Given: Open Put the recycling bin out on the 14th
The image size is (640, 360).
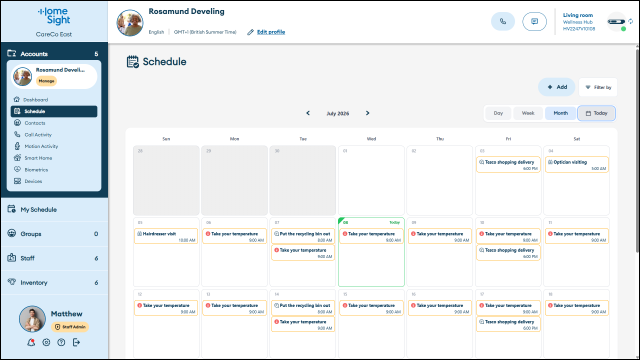Looking at the screenshot, I should click(x=303, y=308).
